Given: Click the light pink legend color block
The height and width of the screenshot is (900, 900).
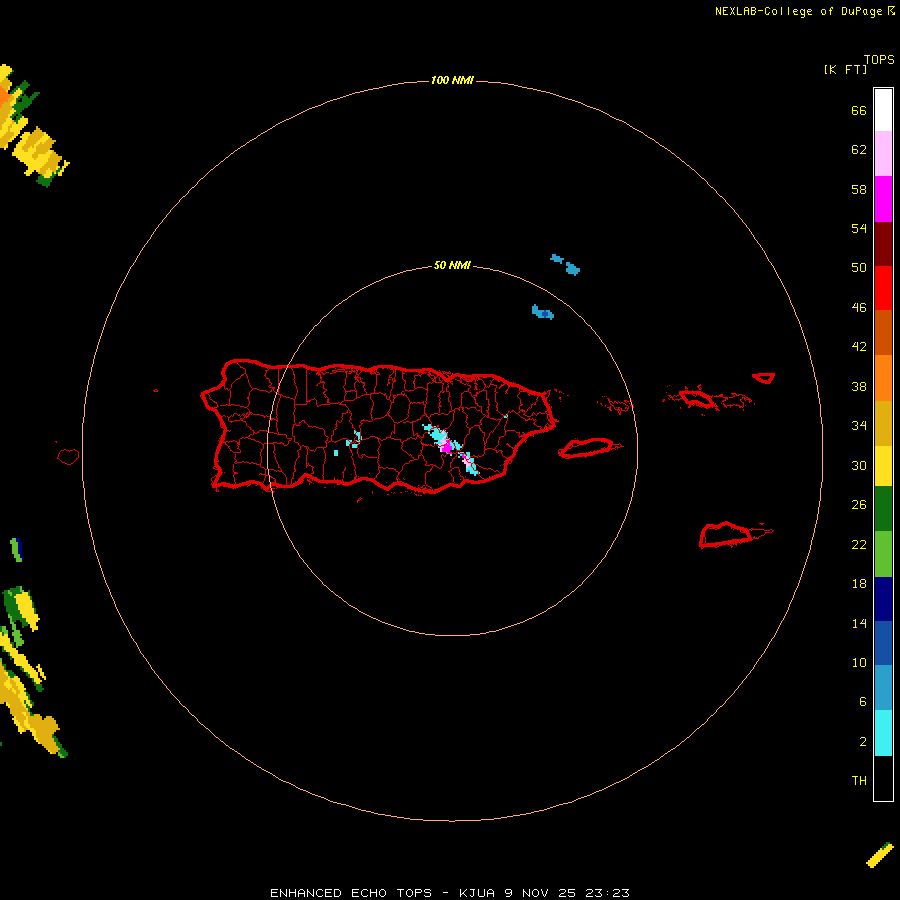Looking at the screenshot, I should 883,154.
